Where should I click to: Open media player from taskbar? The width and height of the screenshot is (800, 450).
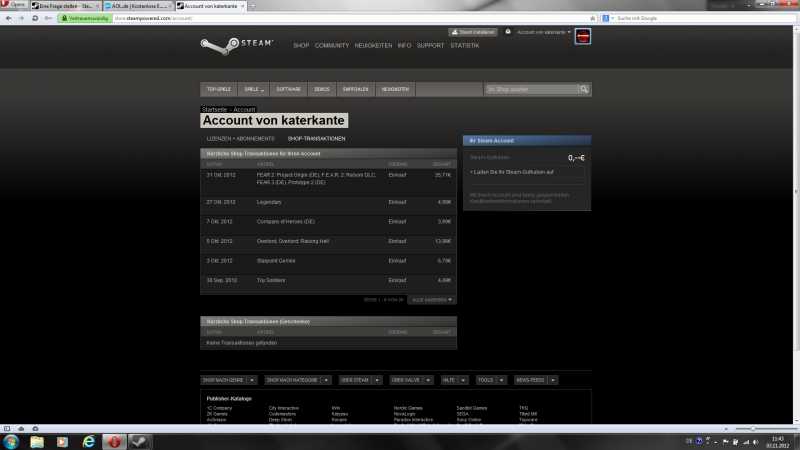(62, 442)
